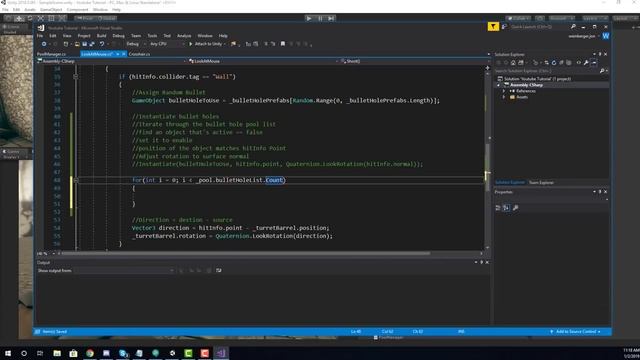This screenshot has height=360, width=640.
Task: Click Solution Explorer refresh icon
Action: [554, 63]
